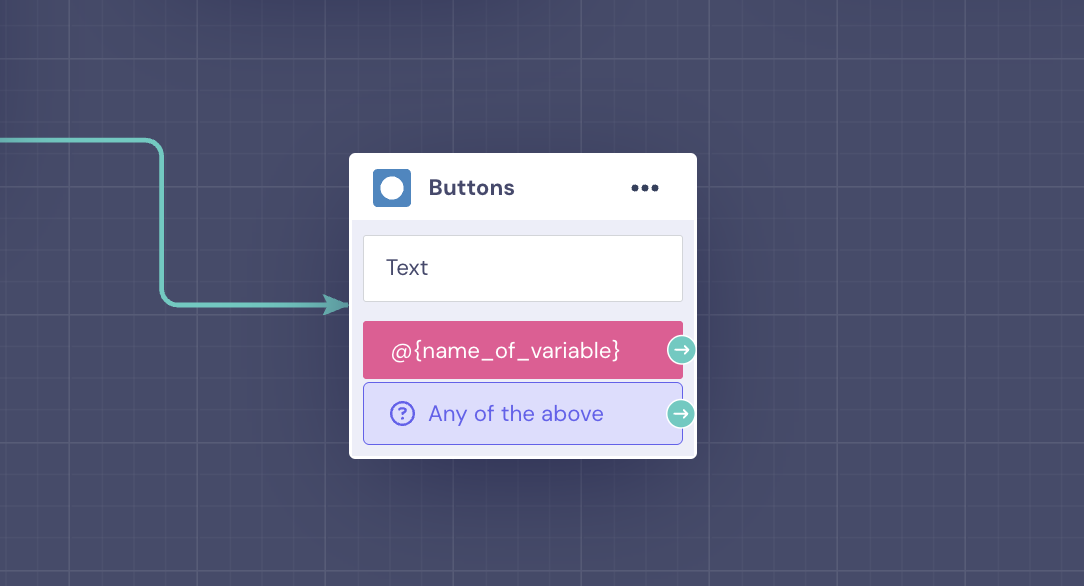Select the @{name_of_variable} button
The width and height of the screenshot is (1084, 586).
(523, 350)
